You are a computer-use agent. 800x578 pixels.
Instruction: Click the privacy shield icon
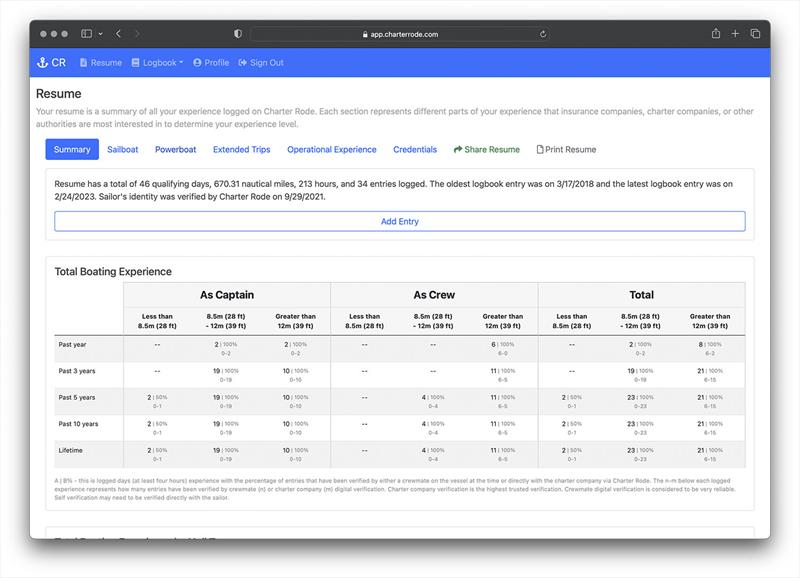(237, 34)
